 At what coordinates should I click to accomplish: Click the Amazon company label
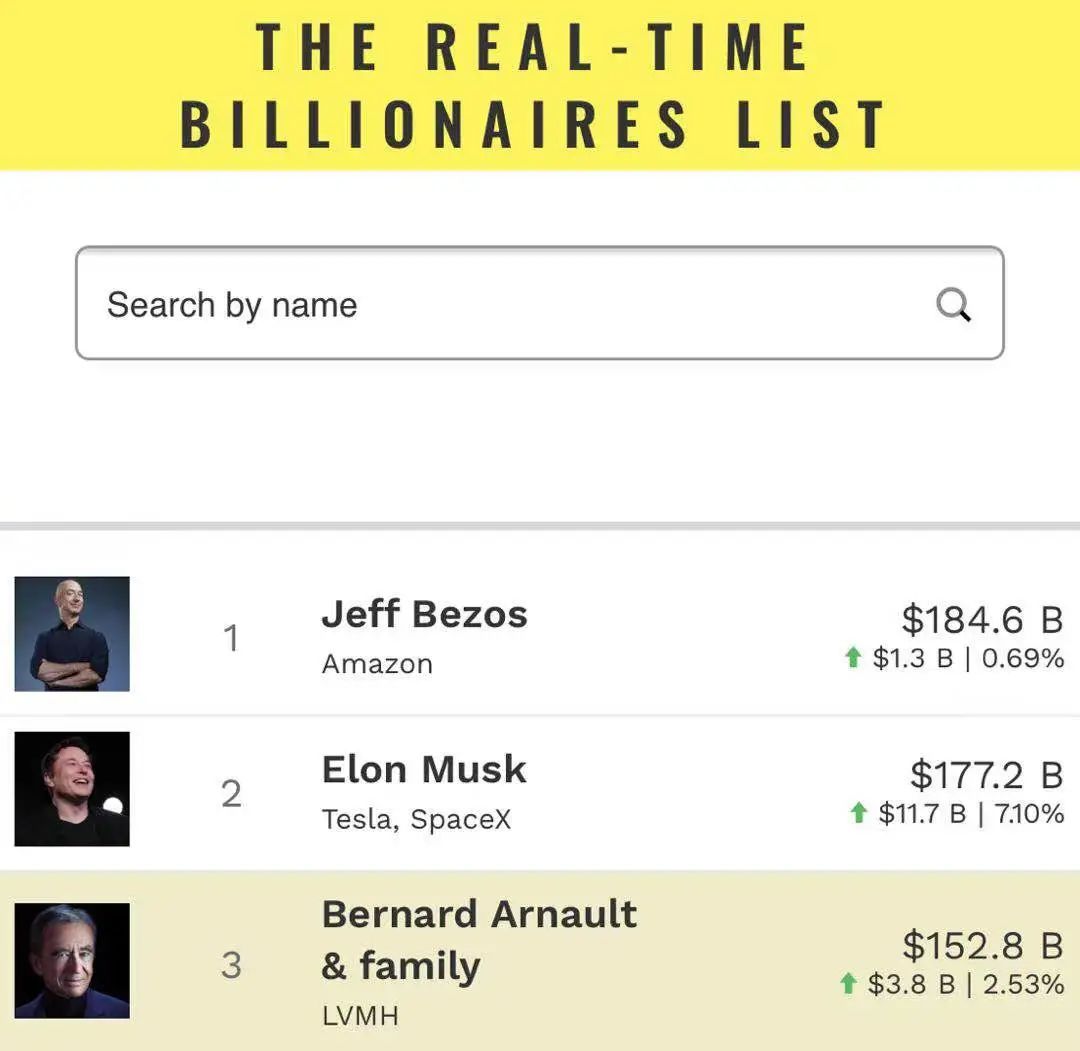point(377,664)
